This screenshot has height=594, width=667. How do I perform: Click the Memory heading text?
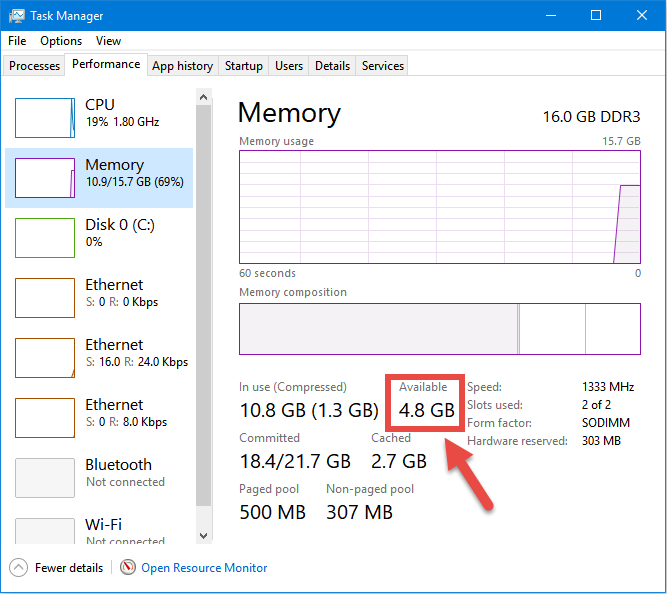289,113
